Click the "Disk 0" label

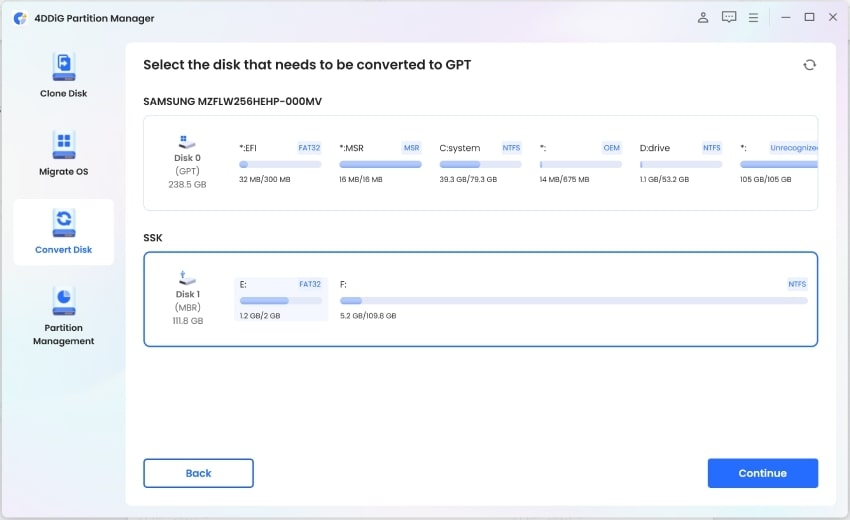[x=187, y=158]
